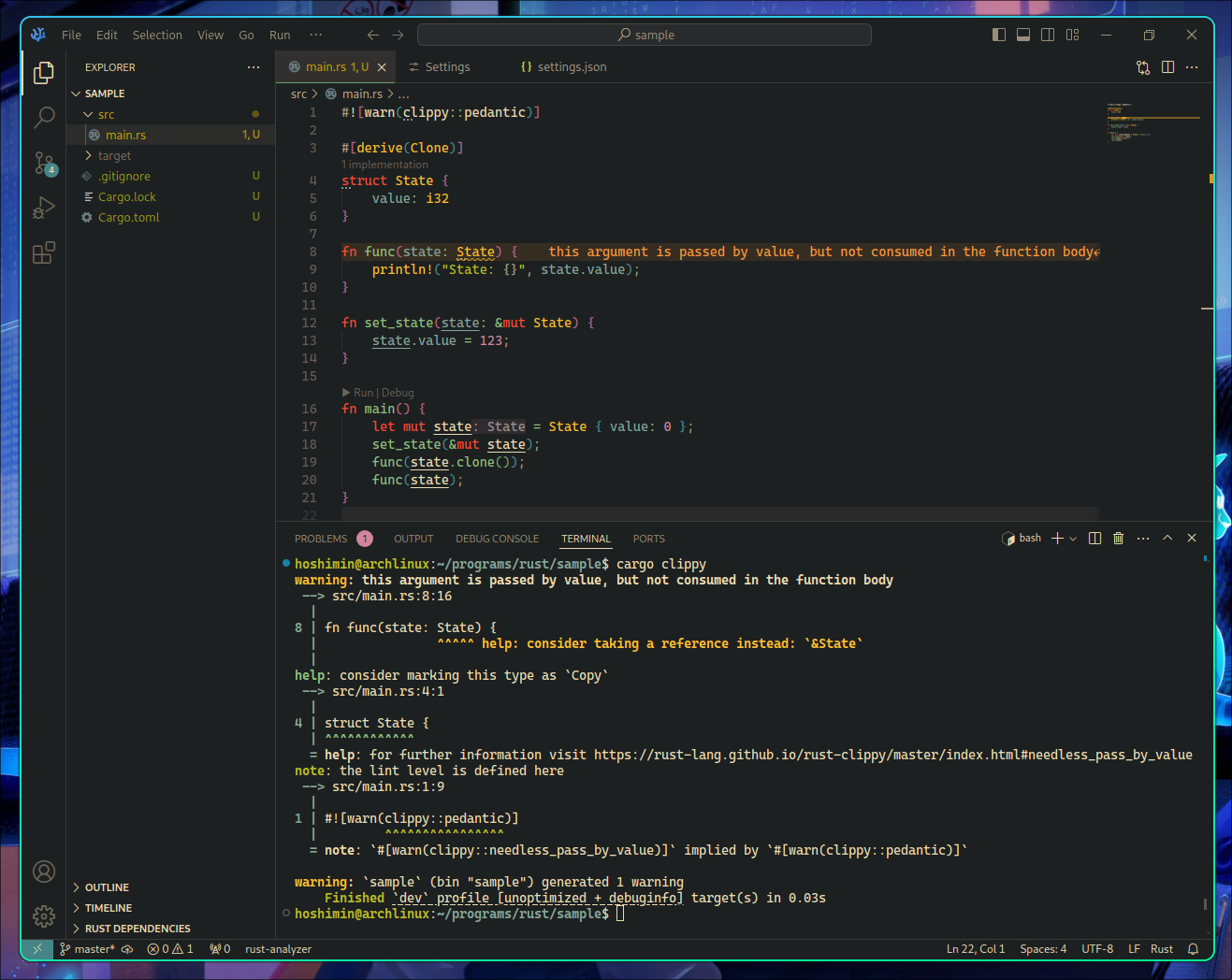
Task: Click the Accounts icon
Action: click(44, 872)
